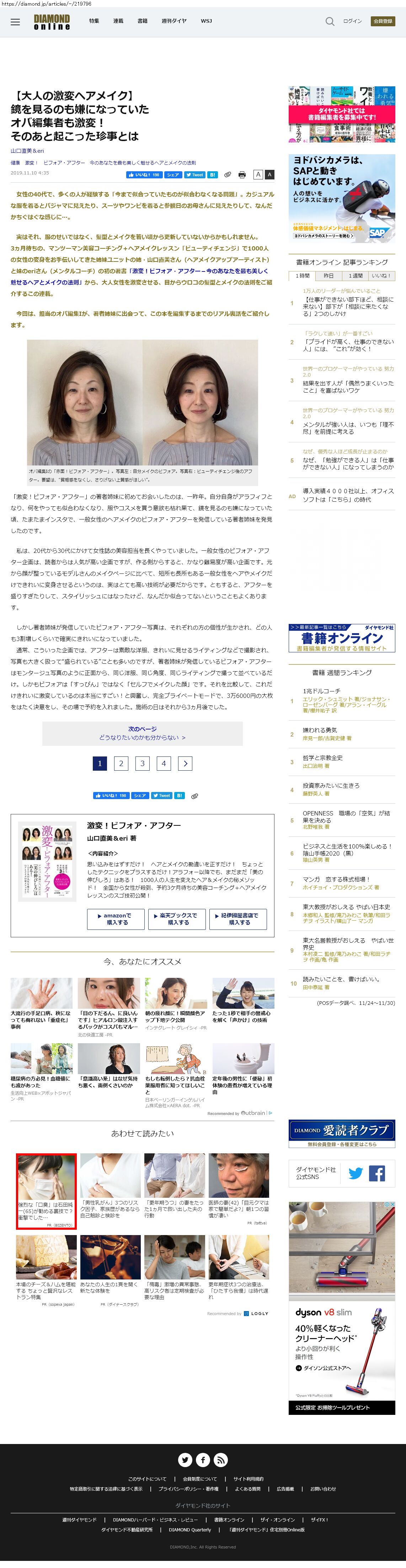Click 会員登録 button in header
This screenshot has height=1568, width=406.
383,21
